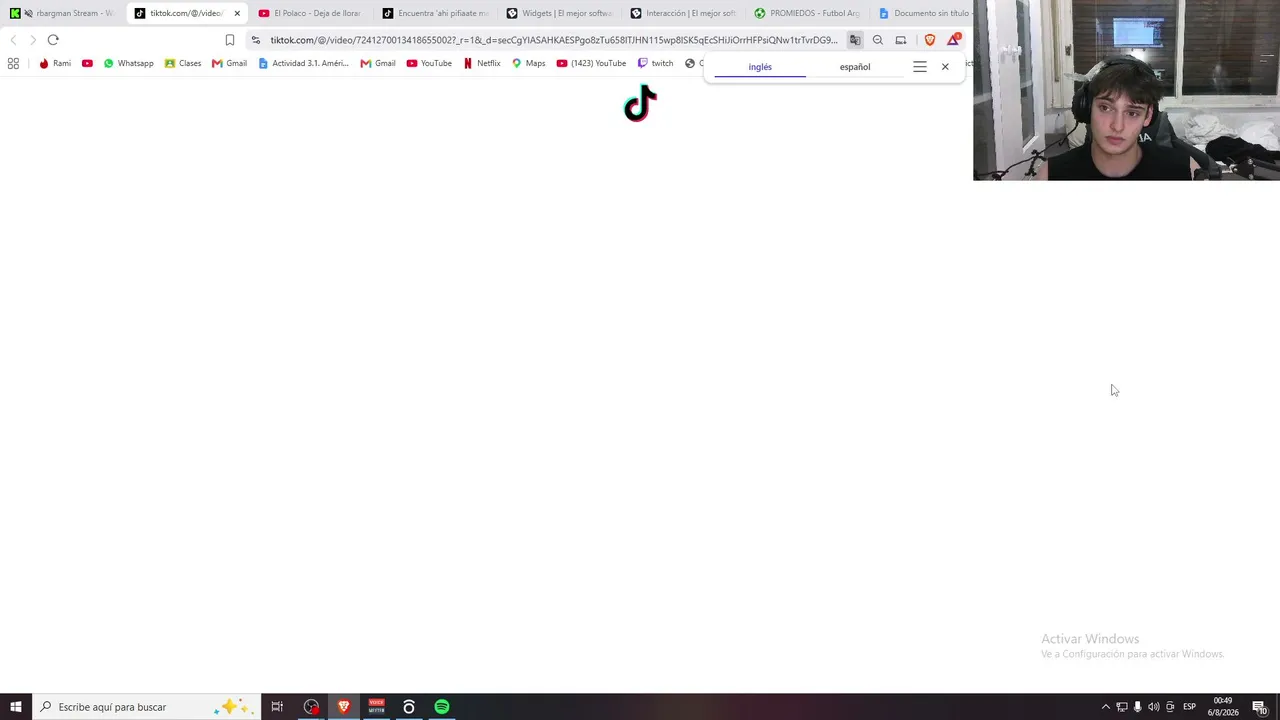Click the address bar URL field
Image resolution: width=1280 pixels, height=720 pixels.
[x=553, y=40]
